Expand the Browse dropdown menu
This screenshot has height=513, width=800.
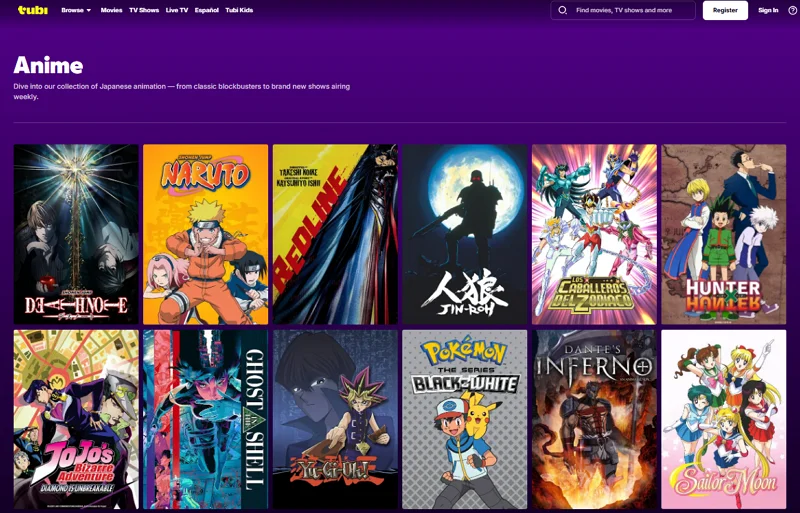tap(76, 10)
